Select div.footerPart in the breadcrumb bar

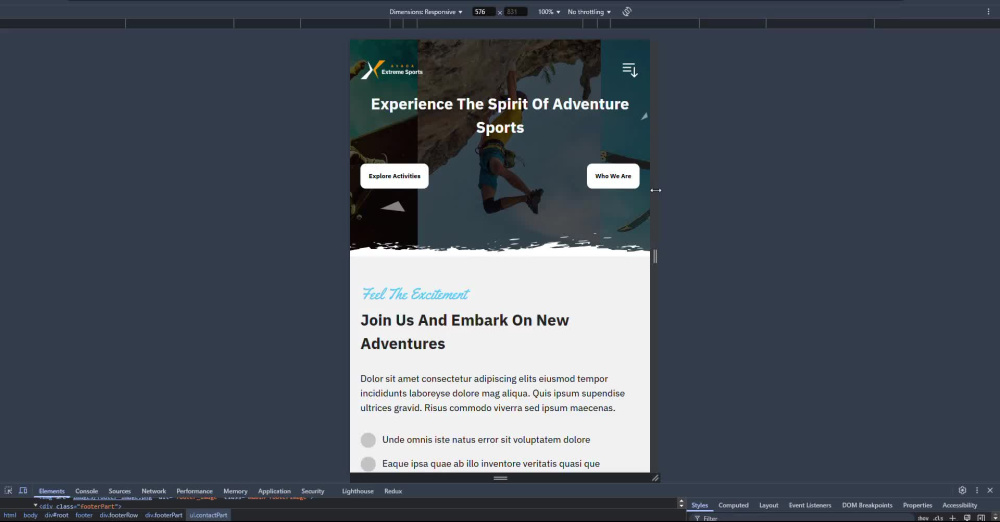pyautogui.click(x=163, y=515)
